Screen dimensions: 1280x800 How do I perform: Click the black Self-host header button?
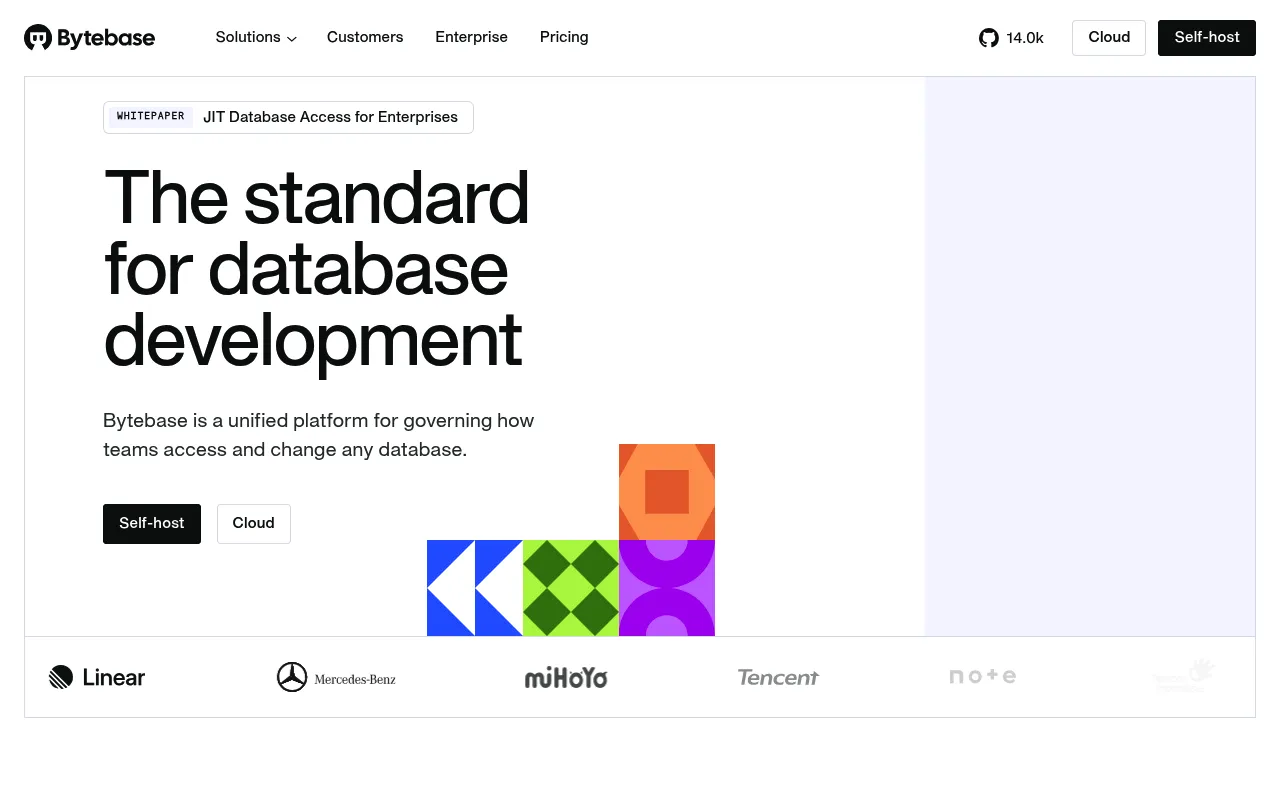[1207, 38]
